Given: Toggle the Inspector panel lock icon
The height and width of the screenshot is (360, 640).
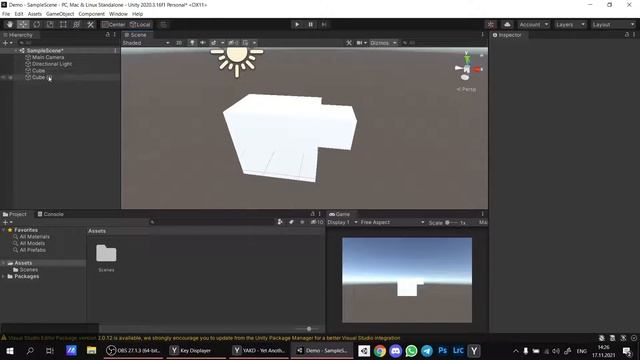Looking at the screenshot, I should click(x=627, y=35).
